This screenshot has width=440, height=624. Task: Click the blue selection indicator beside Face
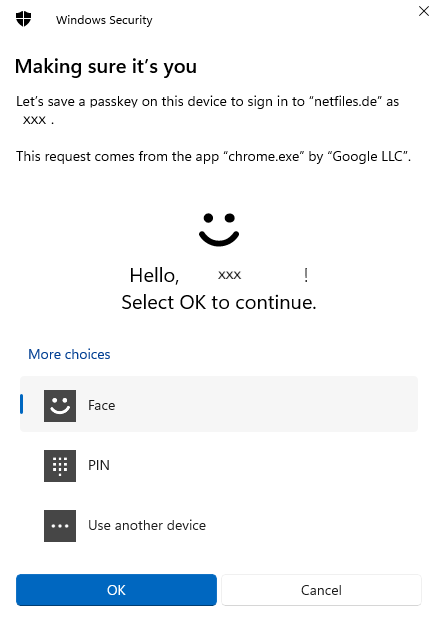point(21,404)
